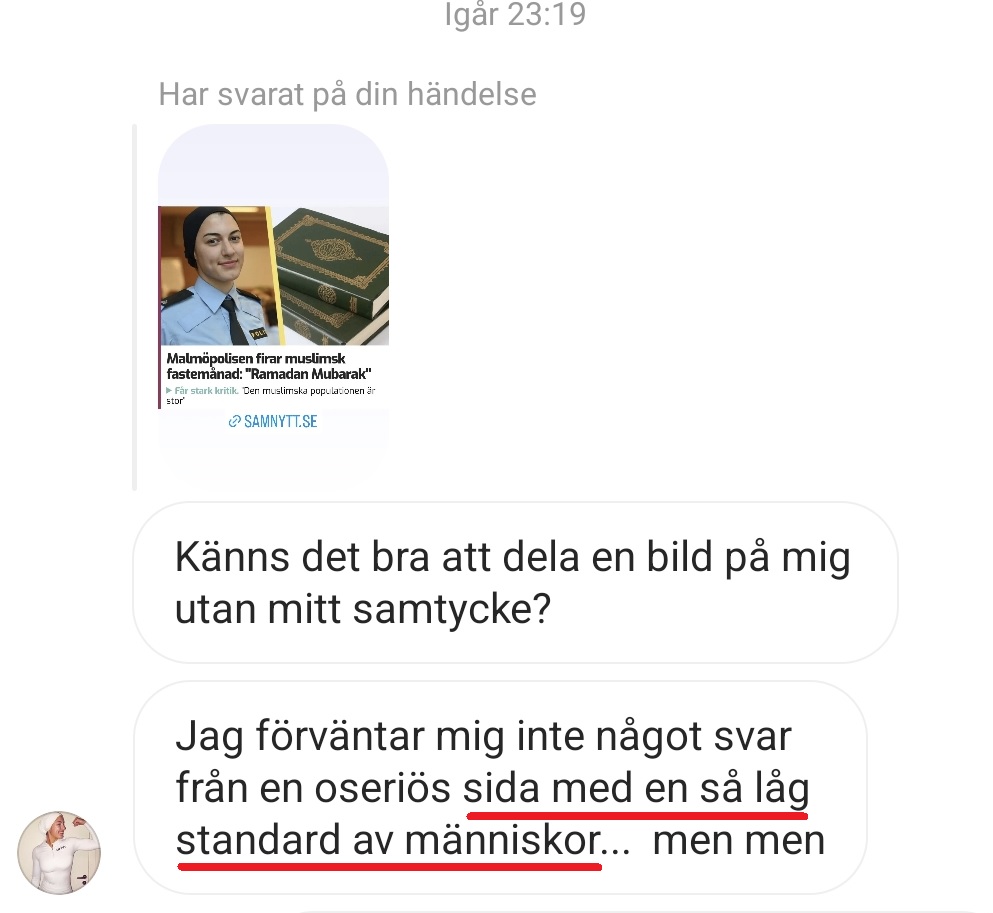Open the SAMNYTT.SE link
Image resolution: width=993 pixels, height=913 pixels.
(273, 422)
